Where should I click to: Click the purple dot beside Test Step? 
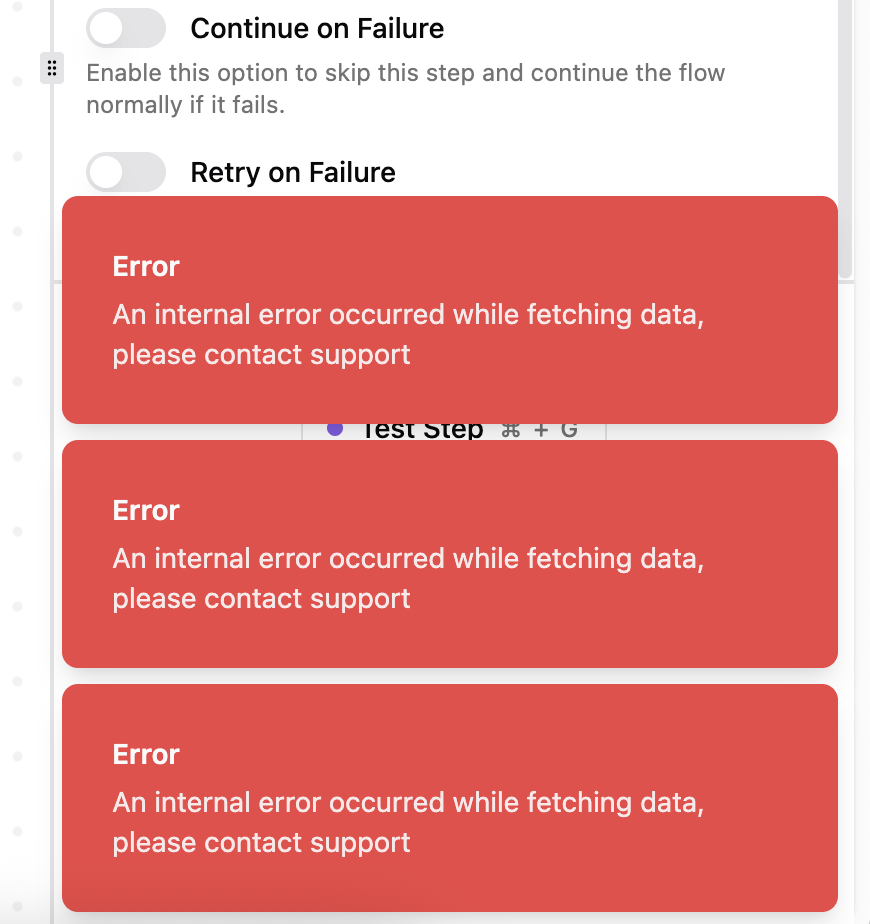tap(335, 429)
